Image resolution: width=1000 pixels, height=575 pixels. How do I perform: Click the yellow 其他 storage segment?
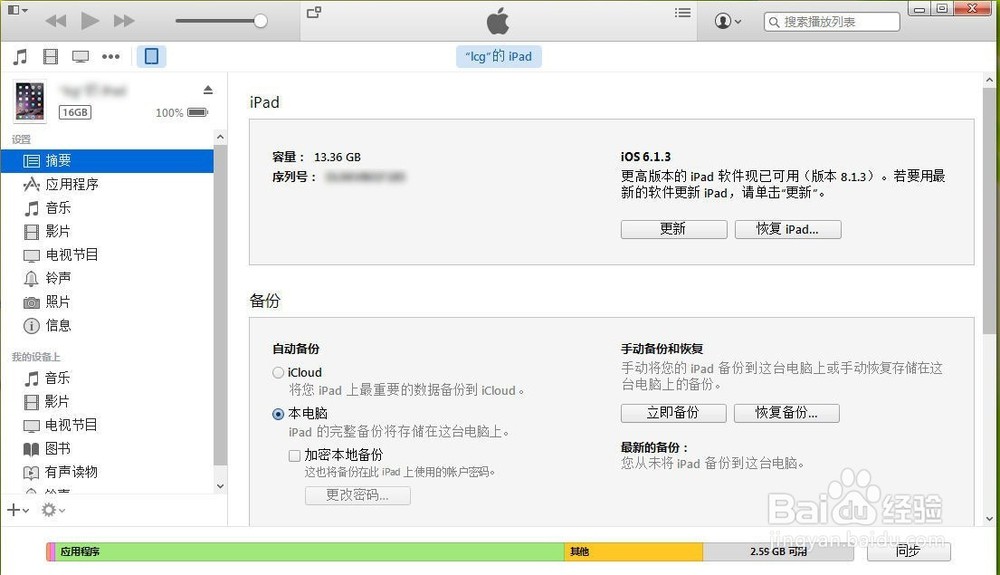[x=633, y=552]
